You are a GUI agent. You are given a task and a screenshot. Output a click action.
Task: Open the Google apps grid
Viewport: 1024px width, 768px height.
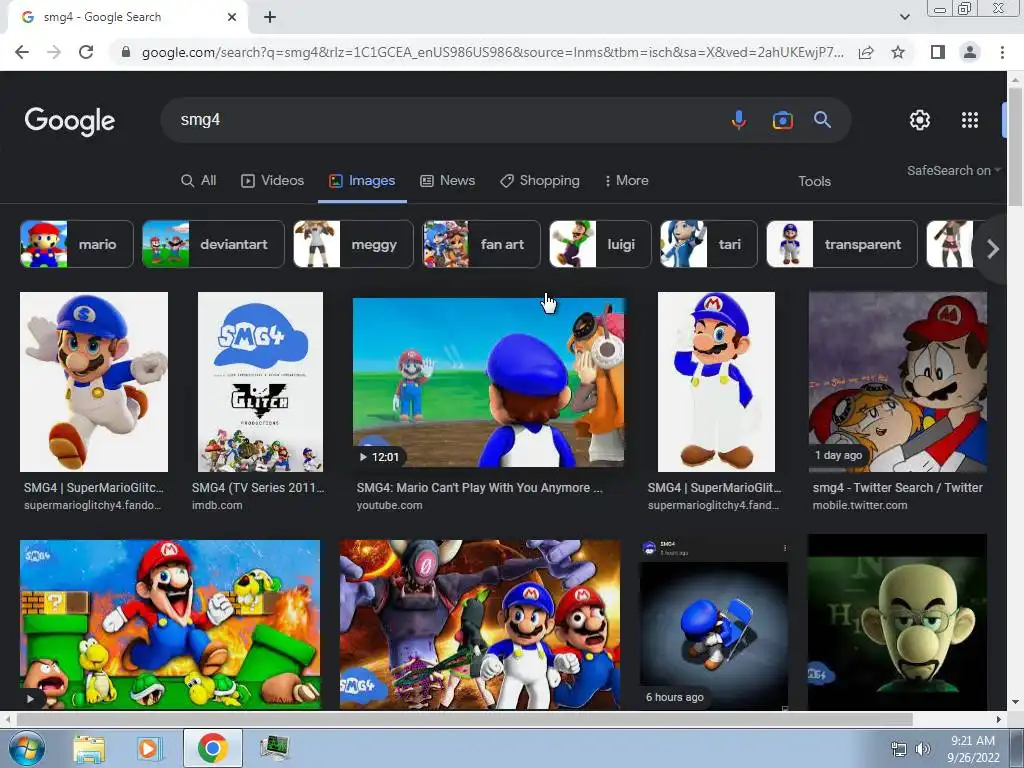970,120
